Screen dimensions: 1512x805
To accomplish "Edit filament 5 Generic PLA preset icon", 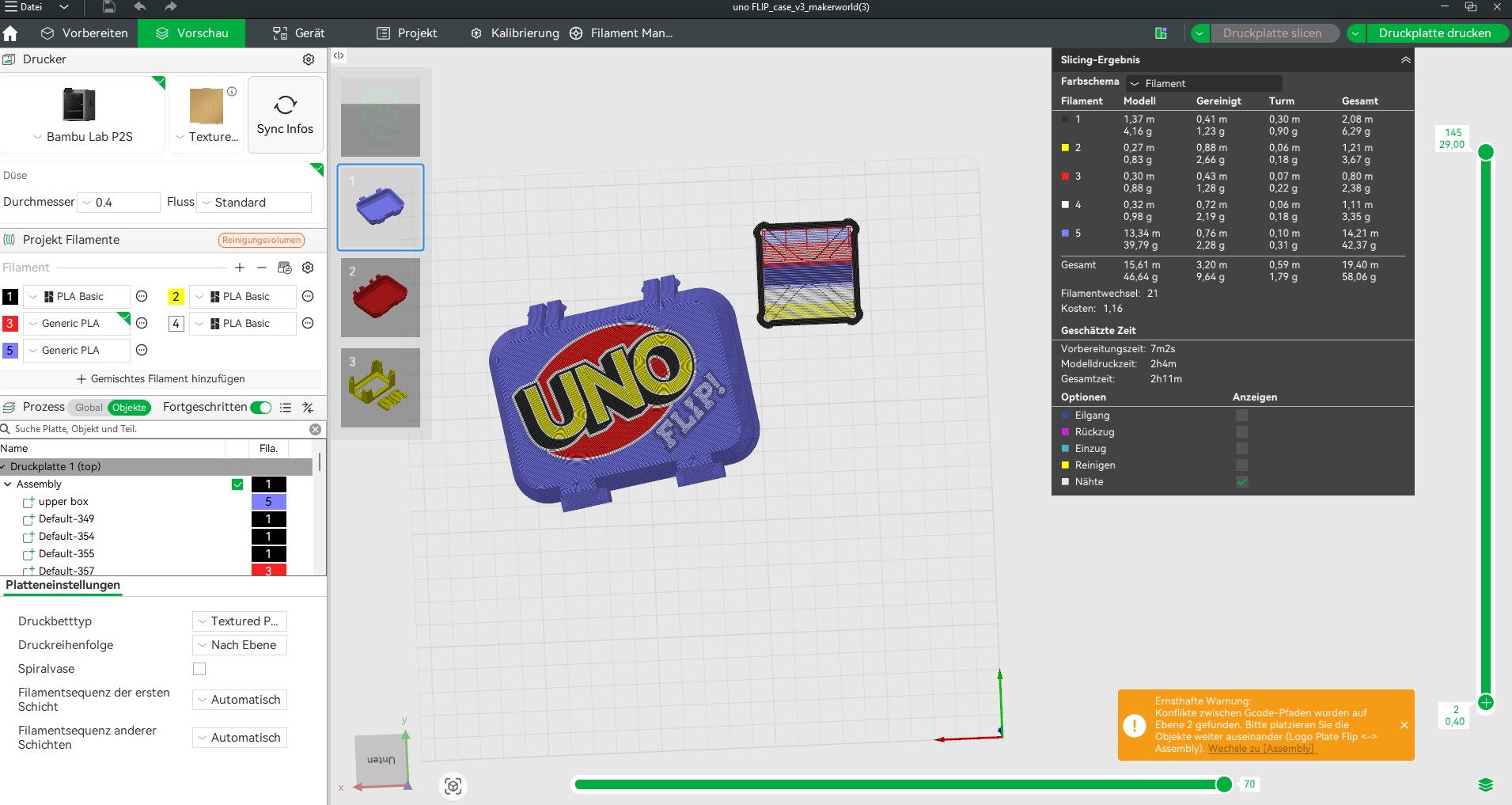I will (x=142, y=351).
